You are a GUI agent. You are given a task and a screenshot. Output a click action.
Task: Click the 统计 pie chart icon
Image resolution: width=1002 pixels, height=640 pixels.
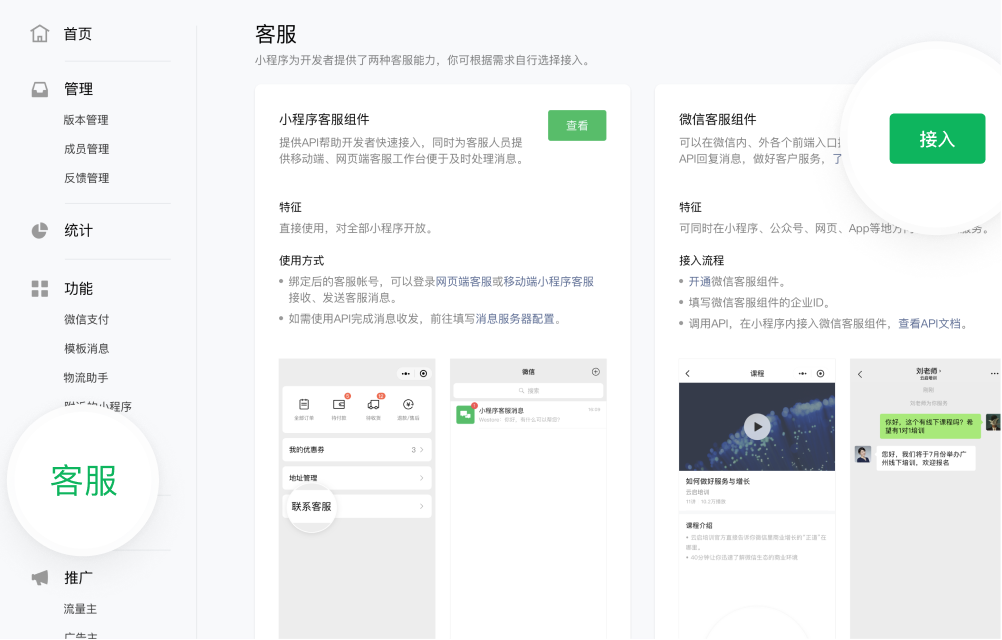tap(38, 229)
